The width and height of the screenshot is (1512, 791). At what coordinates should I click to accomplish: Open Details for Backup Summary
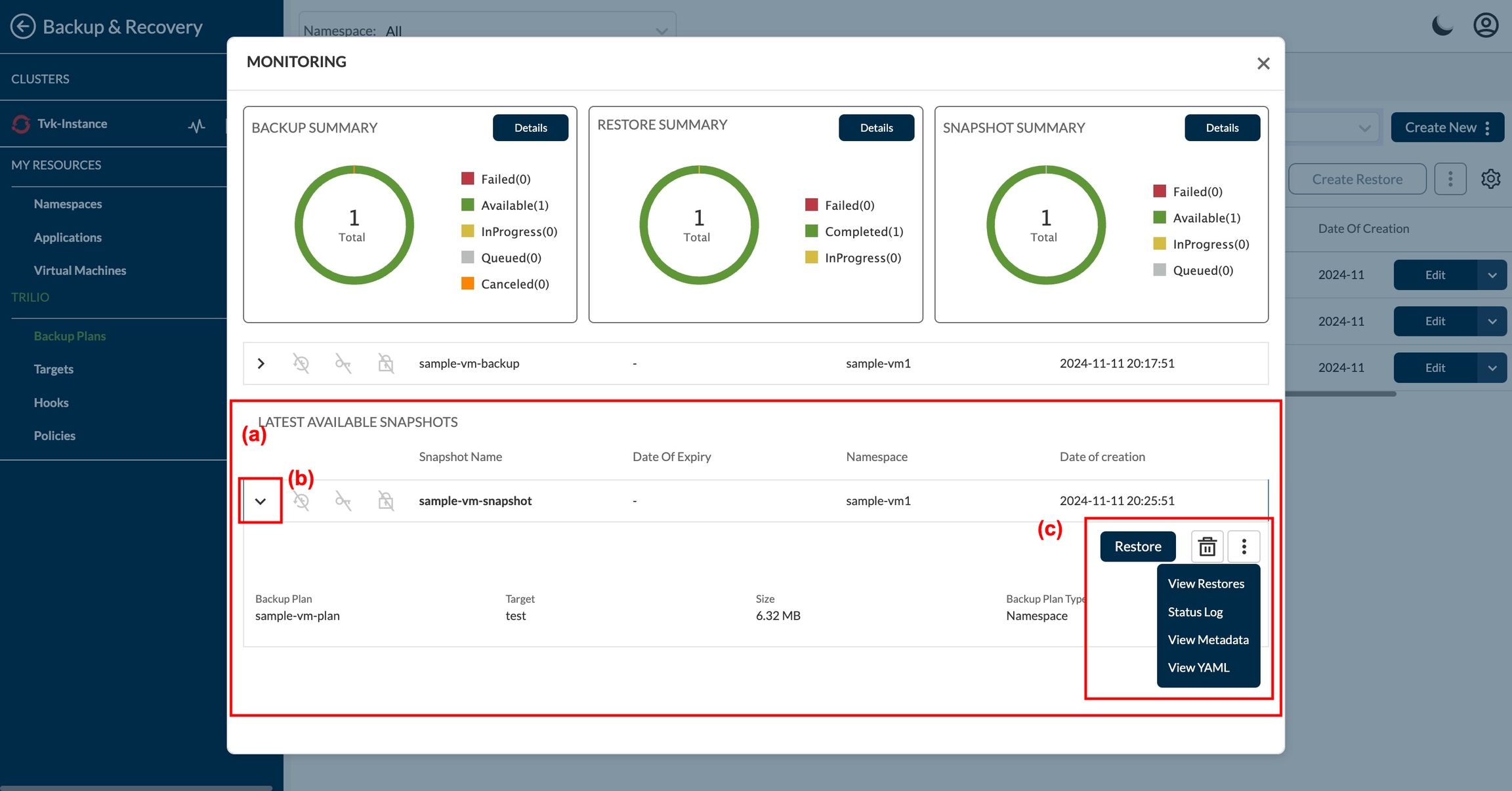(530, 128)
